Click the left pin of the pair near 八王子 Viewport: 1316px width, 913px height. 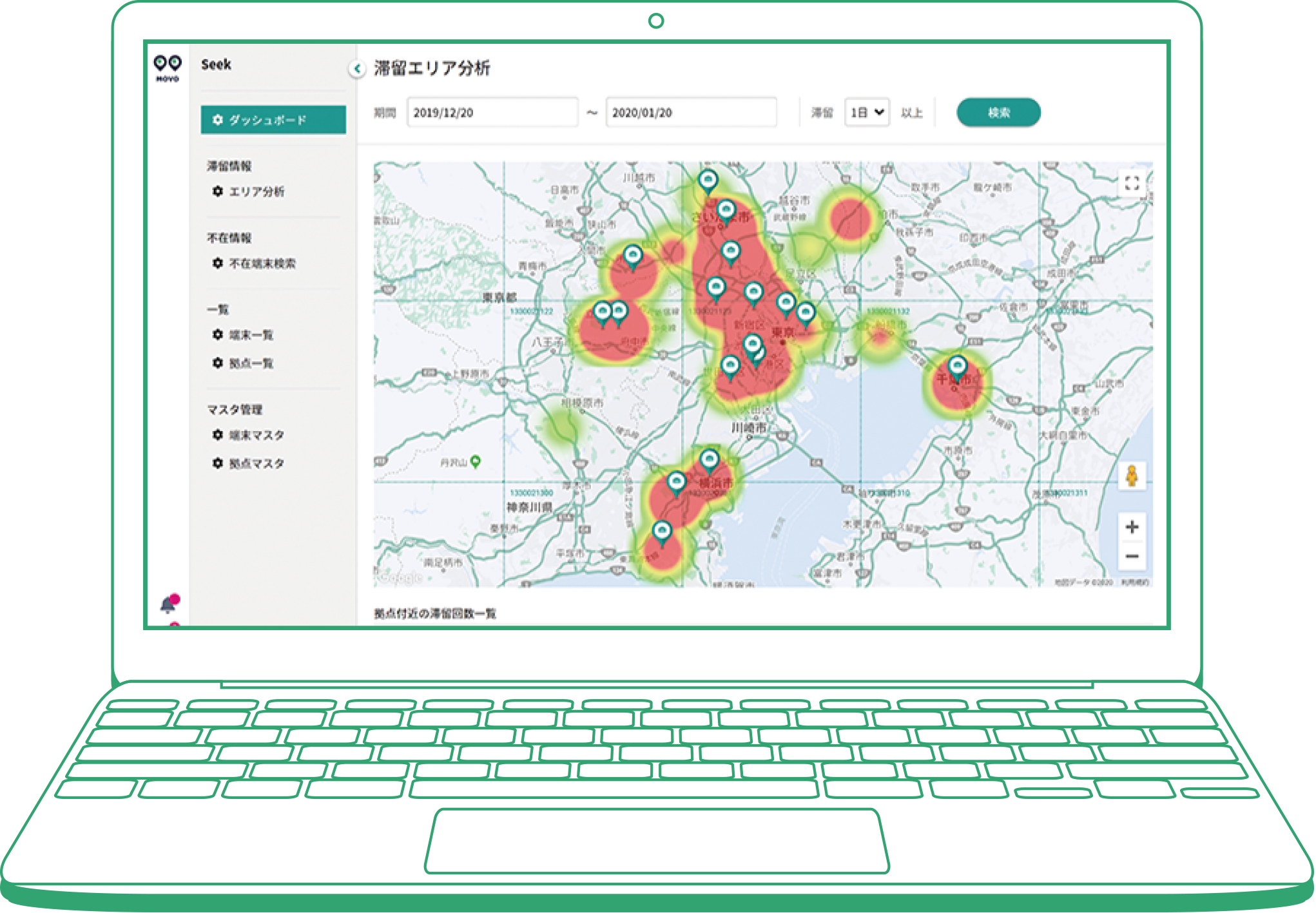[603, 314]
